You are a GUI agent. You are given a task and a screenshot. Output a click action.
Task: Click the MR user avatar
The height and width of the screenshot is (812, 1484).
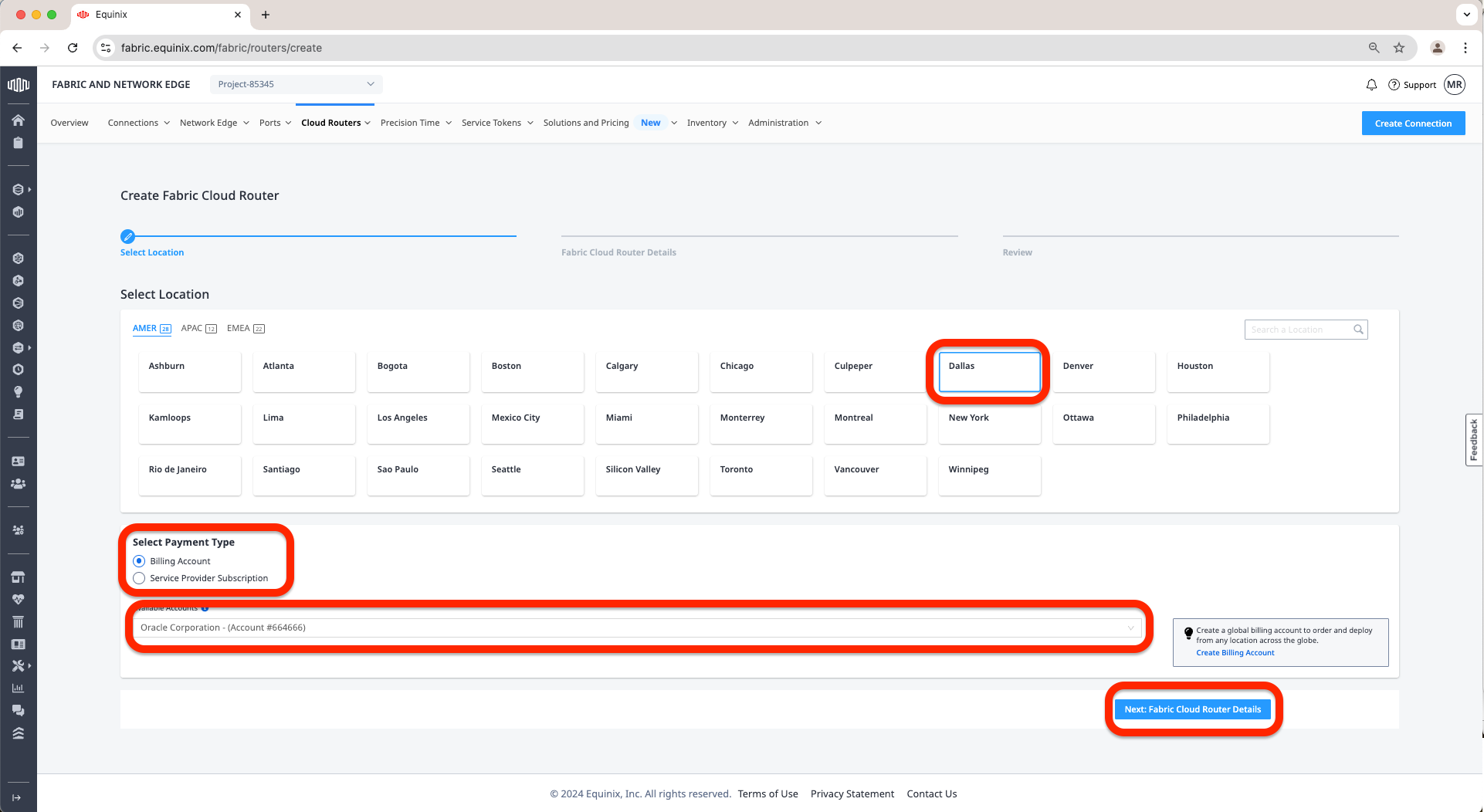tap(1455, 85)
